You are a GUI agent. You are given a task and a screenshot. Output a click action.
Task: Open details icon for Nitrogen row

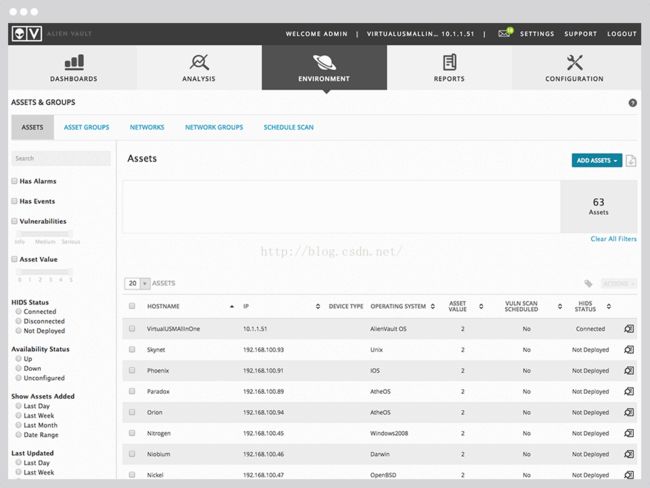[x=629, y=433]
